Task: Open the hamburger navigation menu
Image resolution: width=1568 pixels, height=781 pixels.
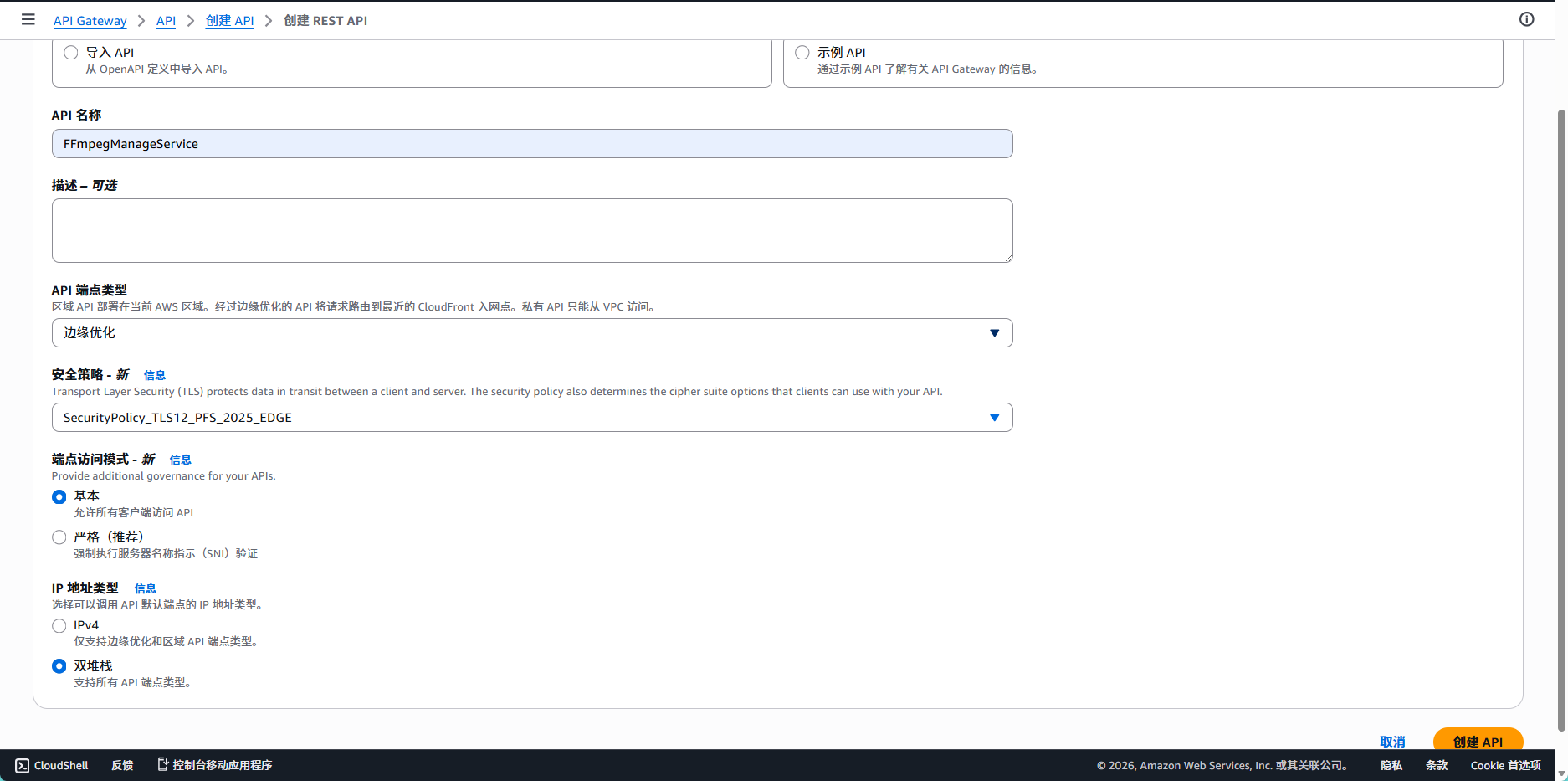Action: (28, 19)
